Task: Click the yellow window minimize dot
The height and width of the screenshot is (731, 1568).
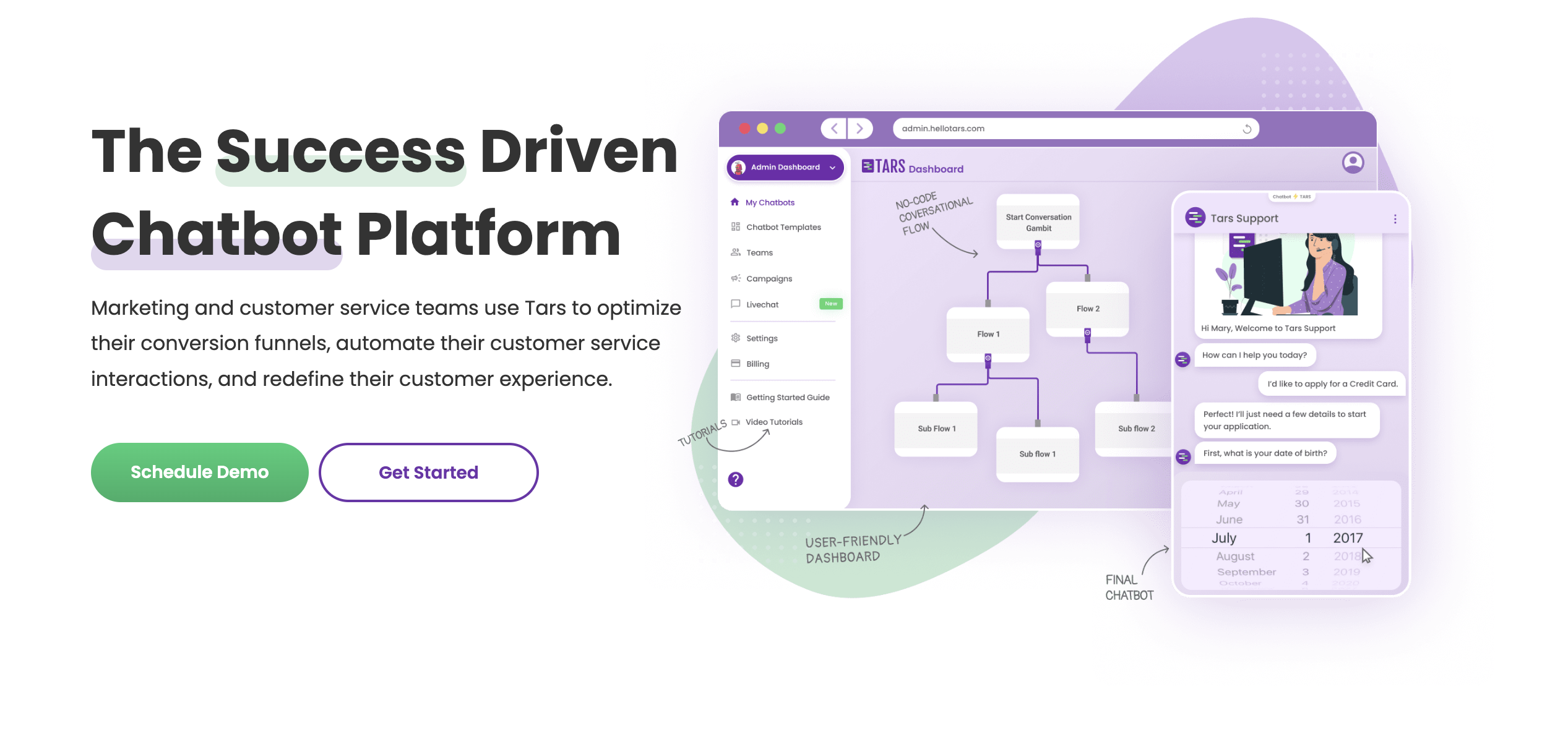Action: [762, 128]
